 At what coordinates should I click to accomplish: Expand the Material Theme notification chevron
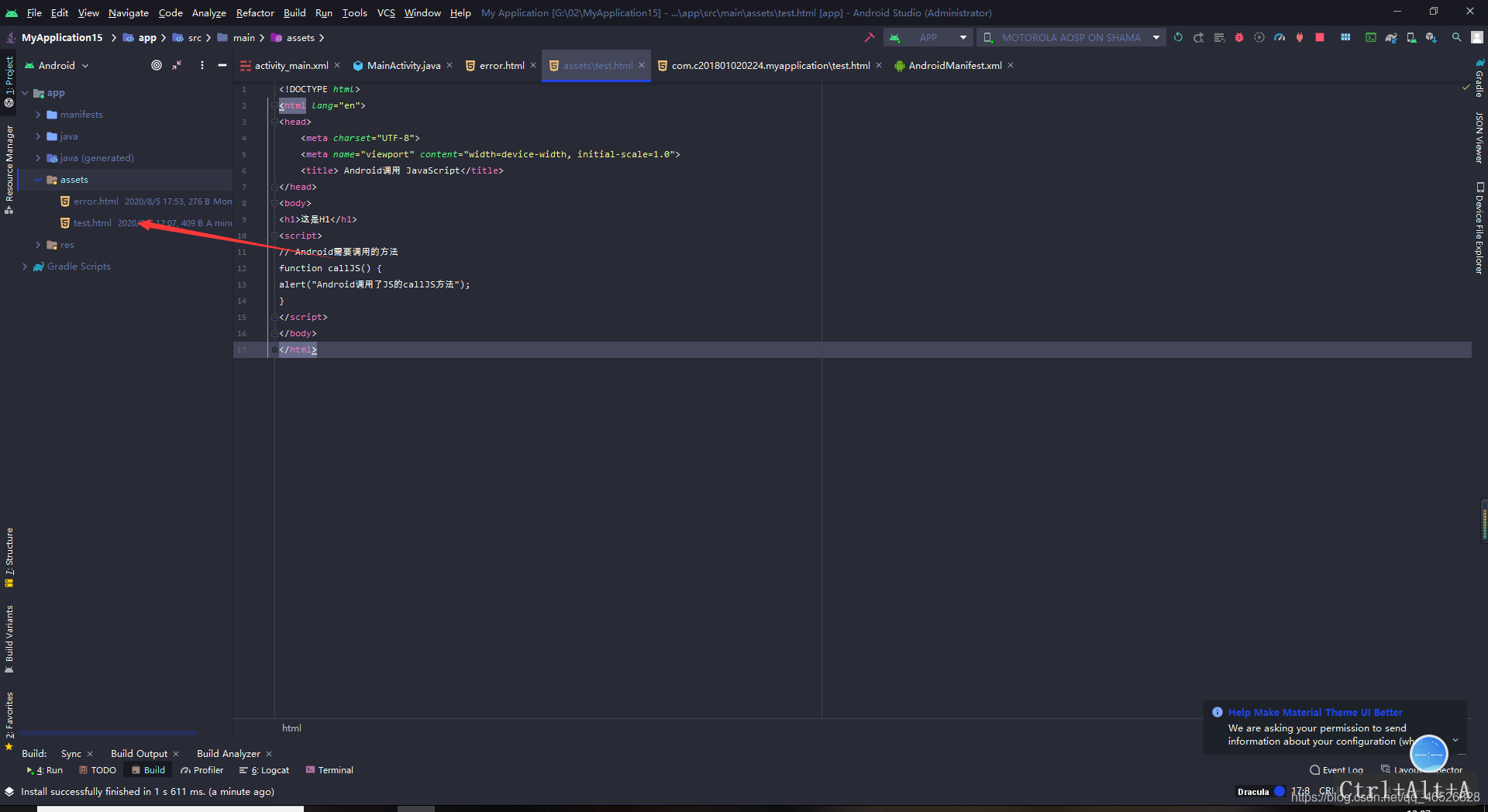1455,740
